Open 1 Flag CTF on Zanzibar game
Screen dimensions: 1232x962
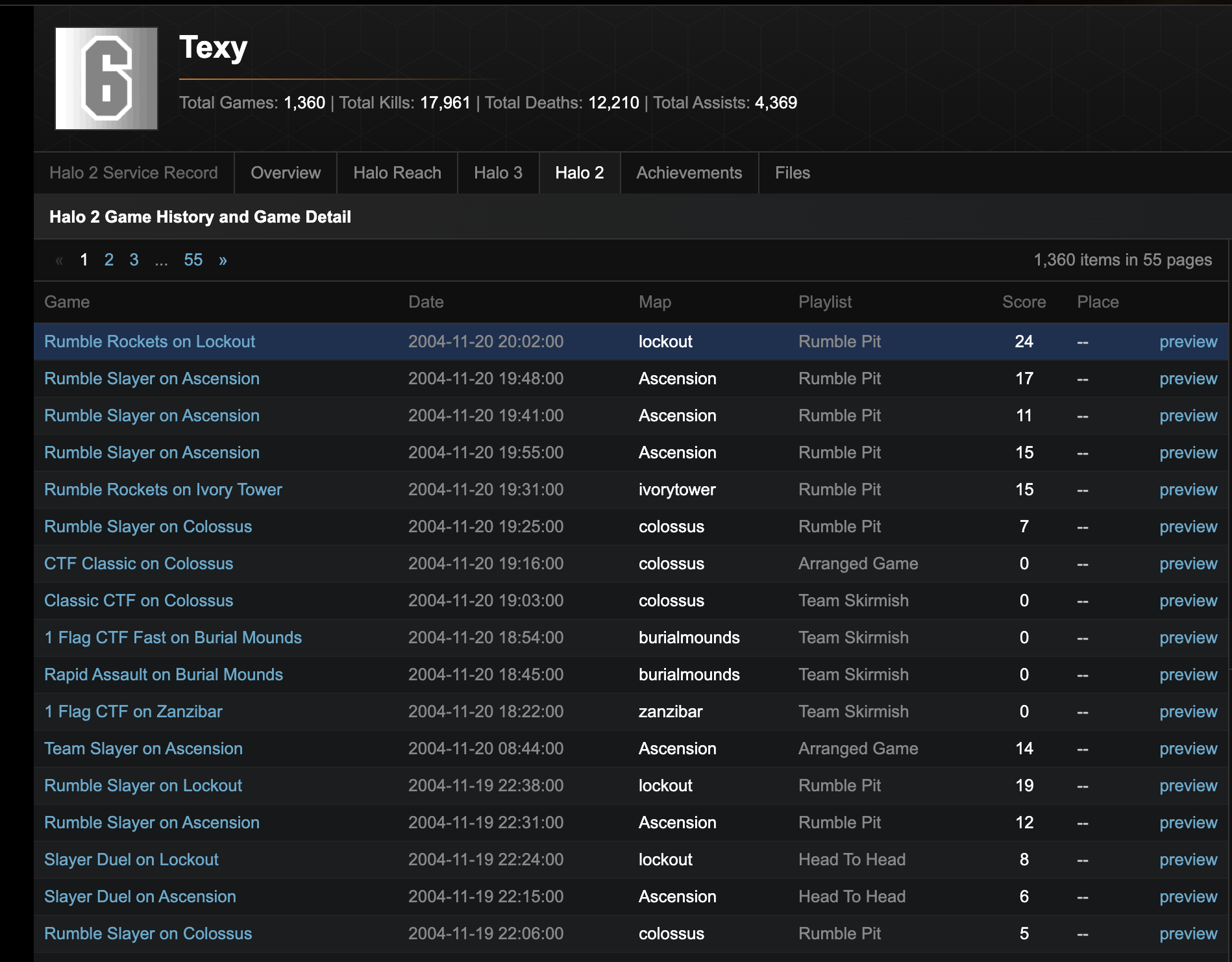[x=132, y=711]
